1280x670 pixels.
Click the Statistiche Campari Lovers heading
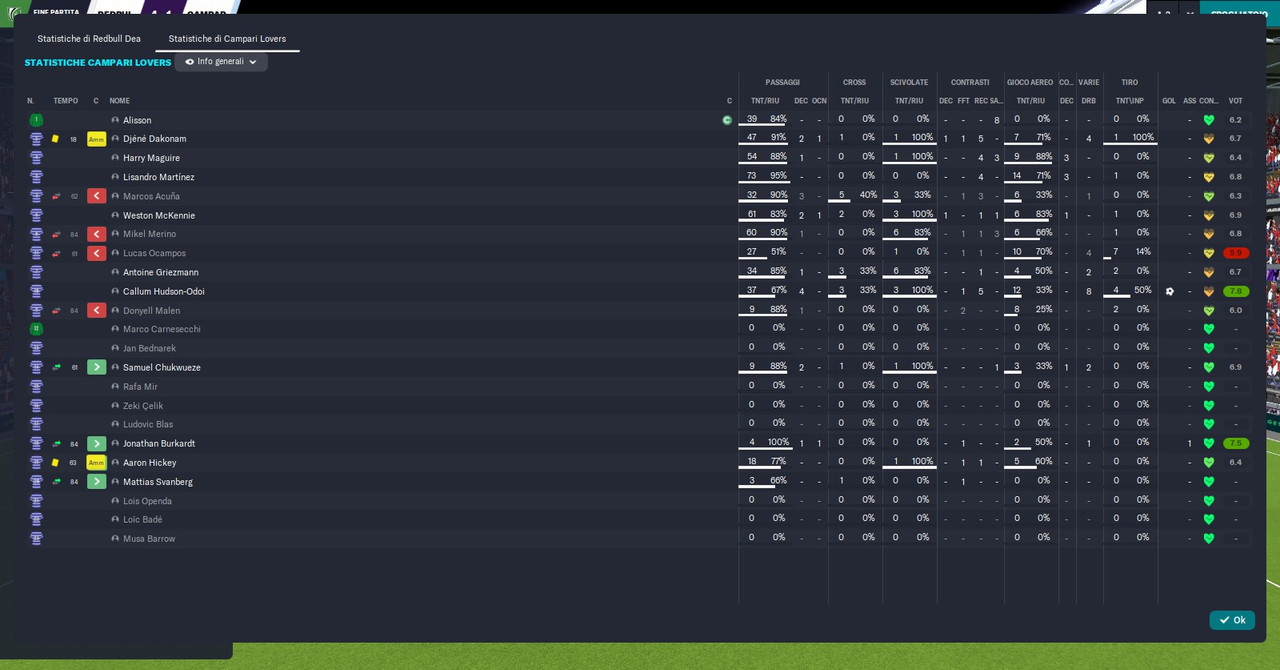(x=98, y=63)
